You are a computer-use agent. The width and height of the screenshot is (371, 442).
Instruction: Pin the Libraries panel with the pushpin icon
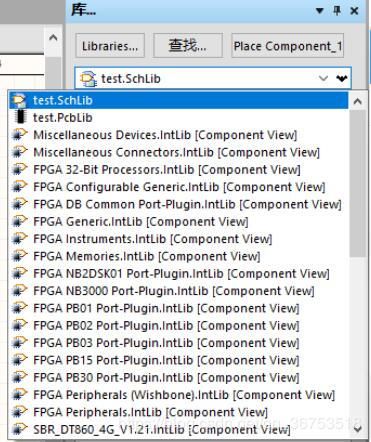pyautogui.click(x=337, y=11)
